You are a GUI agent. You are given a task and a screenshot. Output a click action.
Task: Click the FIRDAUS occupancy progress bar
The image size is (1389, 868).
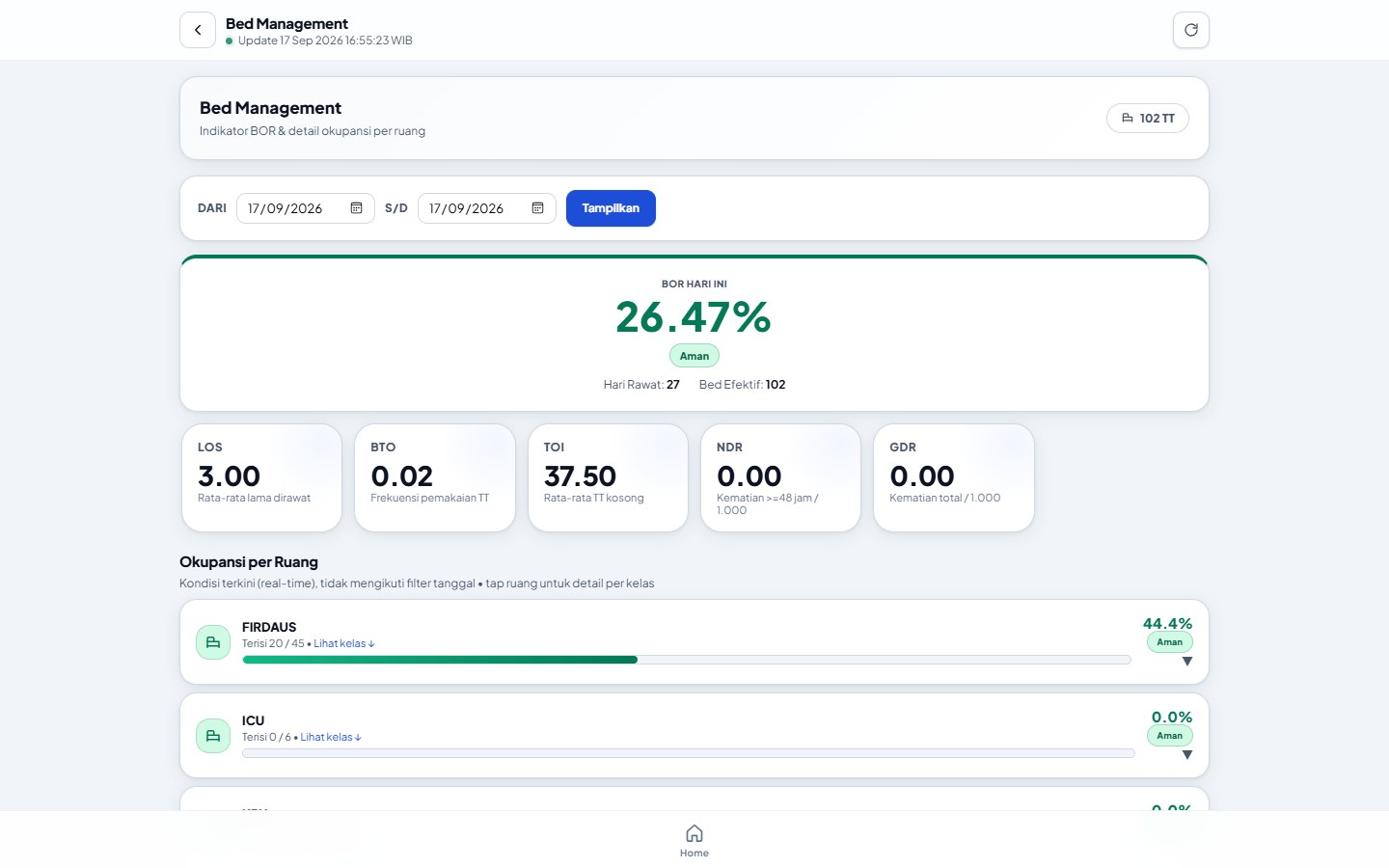[687, 660]
